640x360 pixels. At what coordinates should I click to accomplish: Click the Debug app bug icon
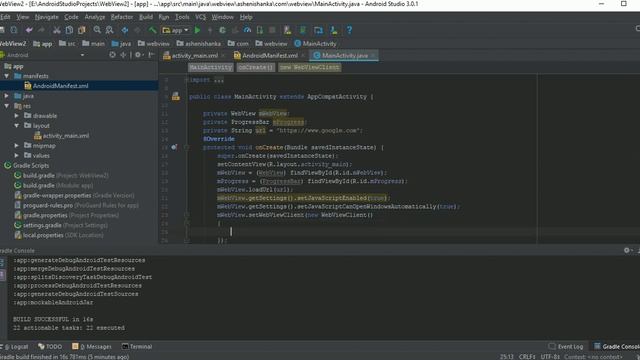pyautogui.click(x=222, y=30)
